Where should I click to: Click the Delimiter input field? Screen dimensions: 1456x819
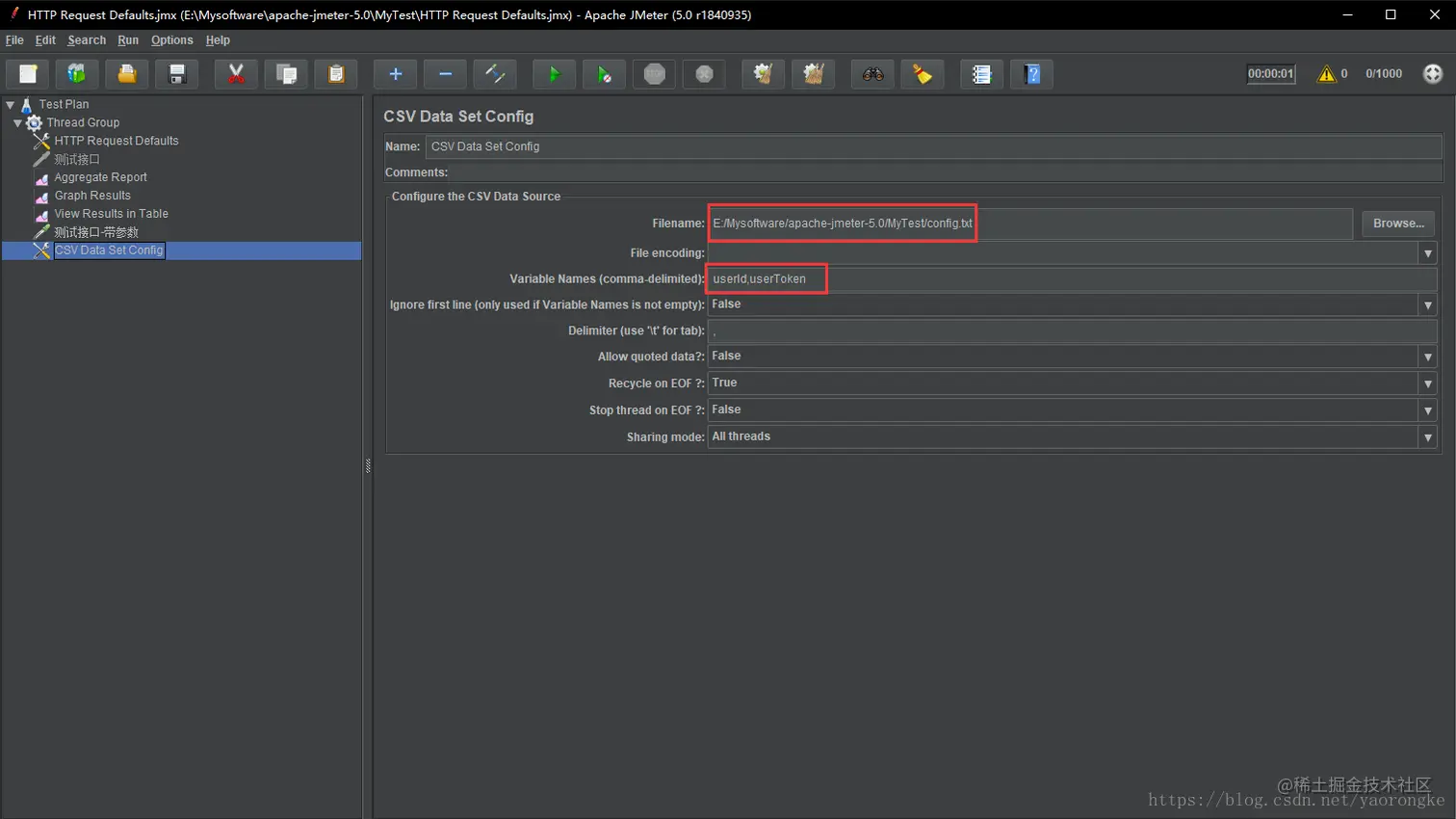(x=1073, y=331)
